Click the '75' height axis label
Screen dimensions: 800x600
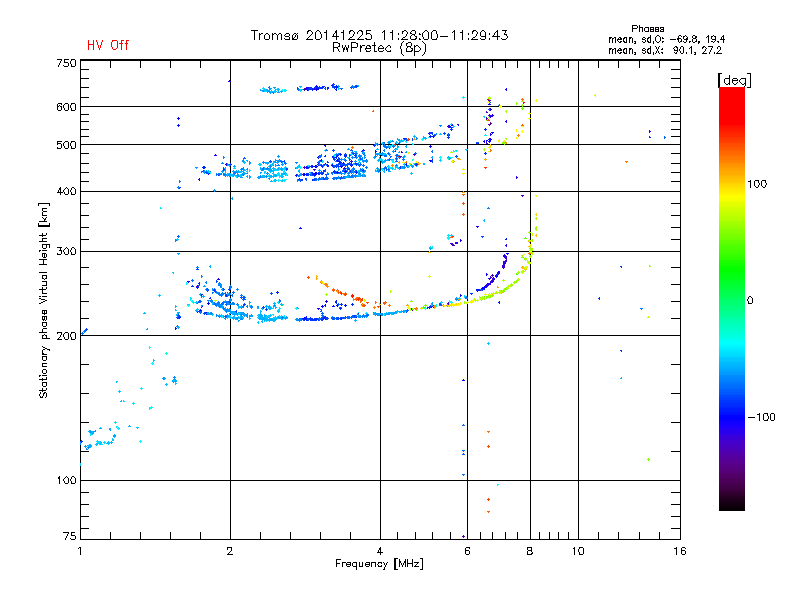click(70, 536)
